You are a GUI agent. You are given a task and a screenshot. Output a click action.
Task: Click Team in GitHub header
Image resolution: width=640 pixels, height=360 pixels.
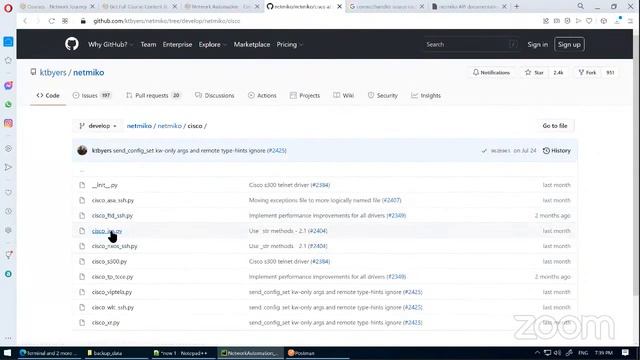(x=148, y=44)
